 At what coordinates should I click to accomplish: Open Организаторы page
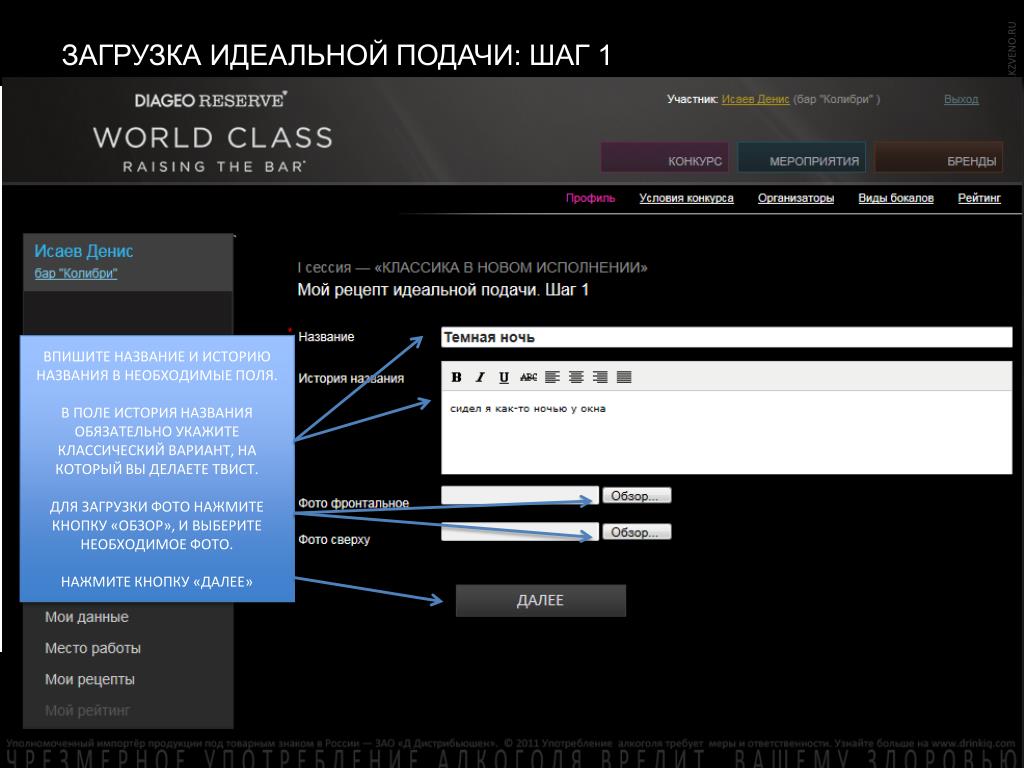click(795, 198)
